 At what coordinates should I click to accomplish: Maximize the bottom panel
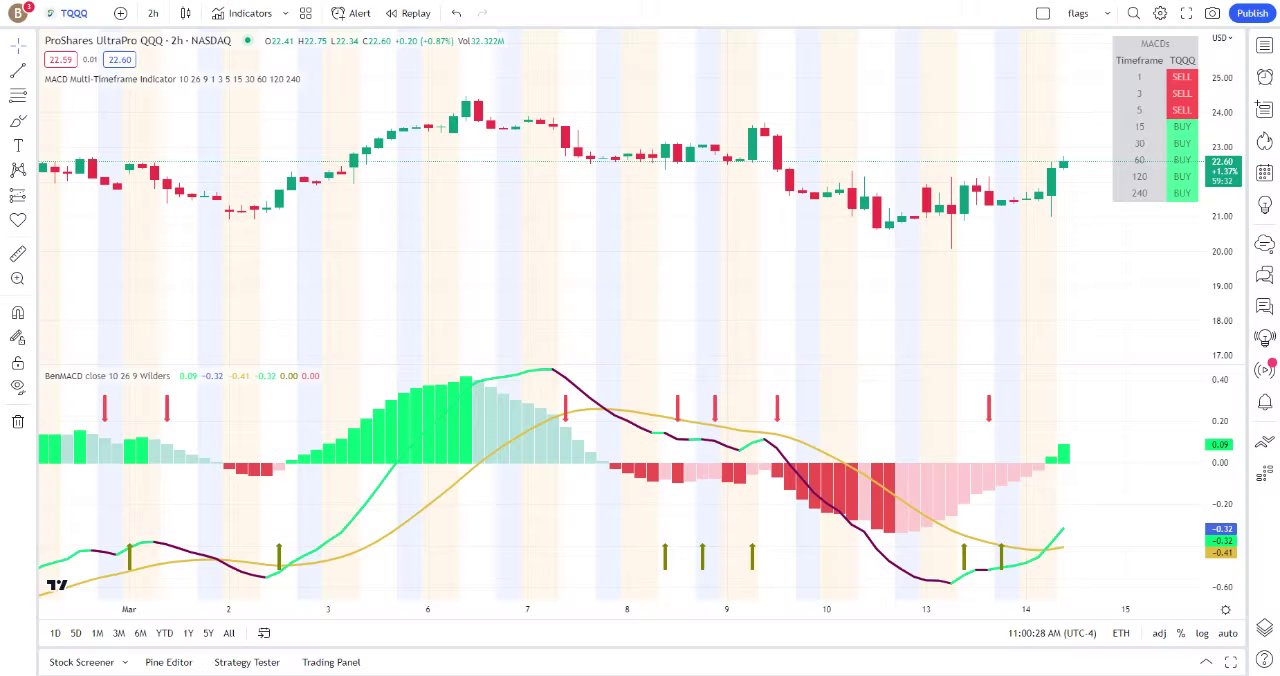(x=1231, y=662)
